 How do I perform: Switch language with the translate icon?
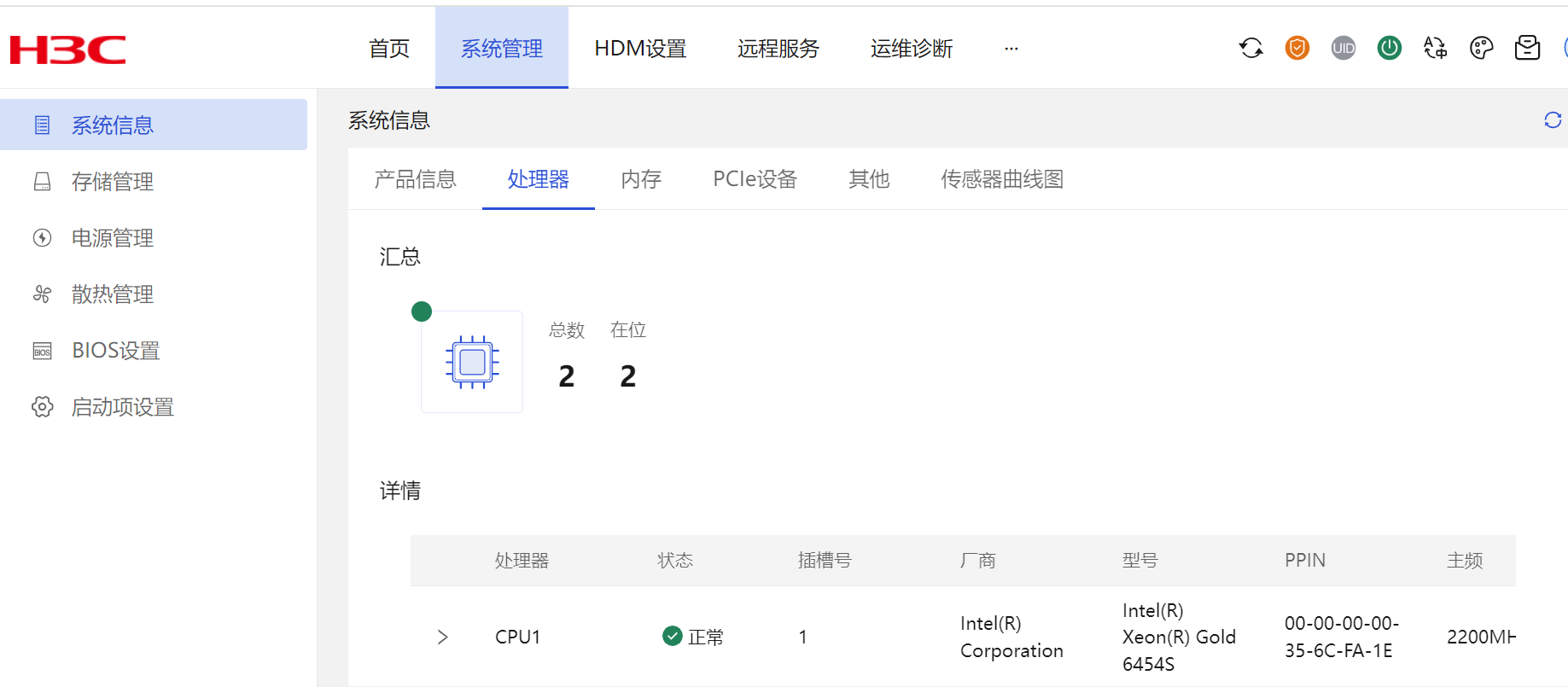click(1436, 49)
